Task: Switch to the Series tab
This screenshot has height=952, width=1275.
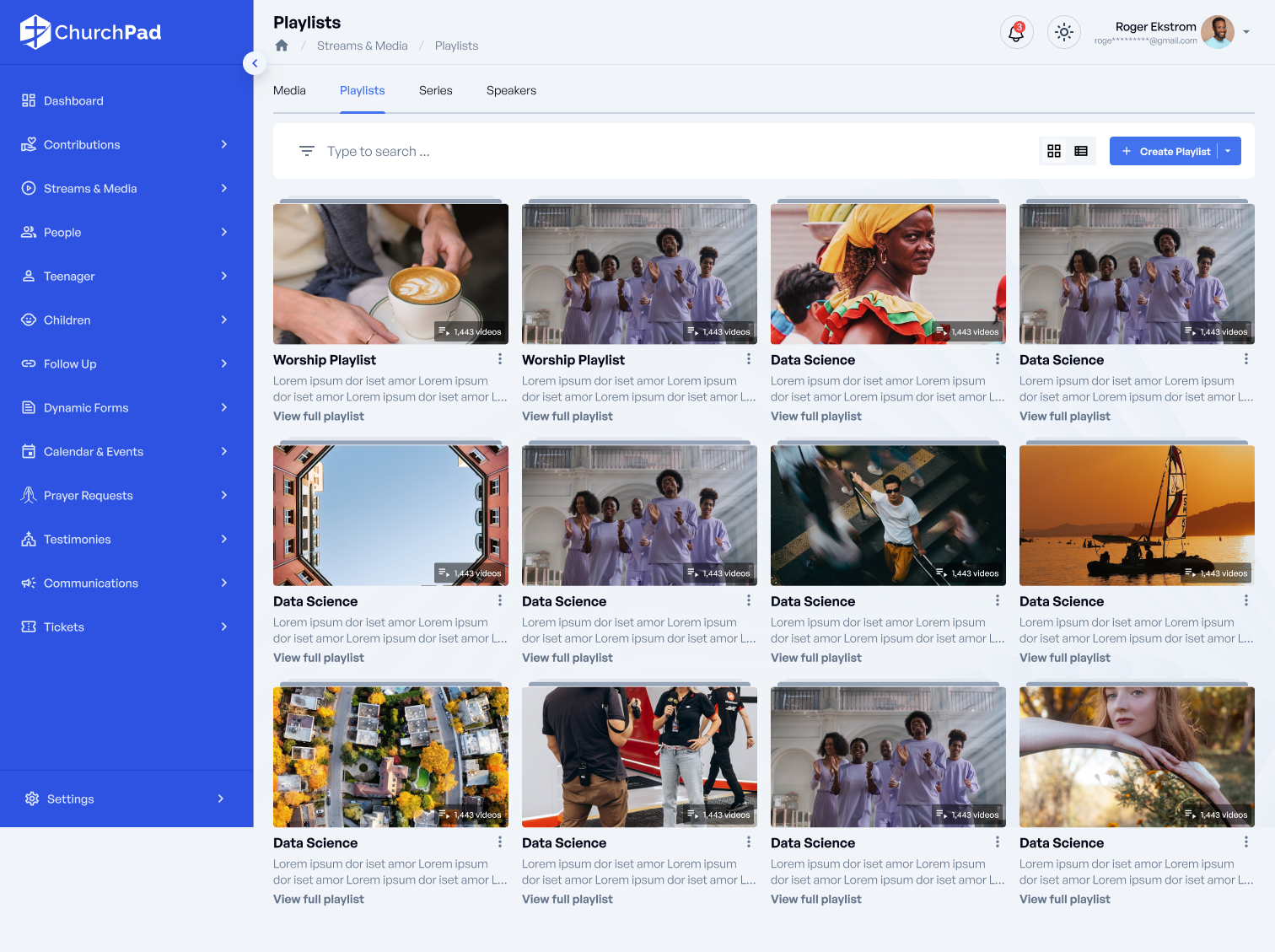Action: [x=435, y=90]
